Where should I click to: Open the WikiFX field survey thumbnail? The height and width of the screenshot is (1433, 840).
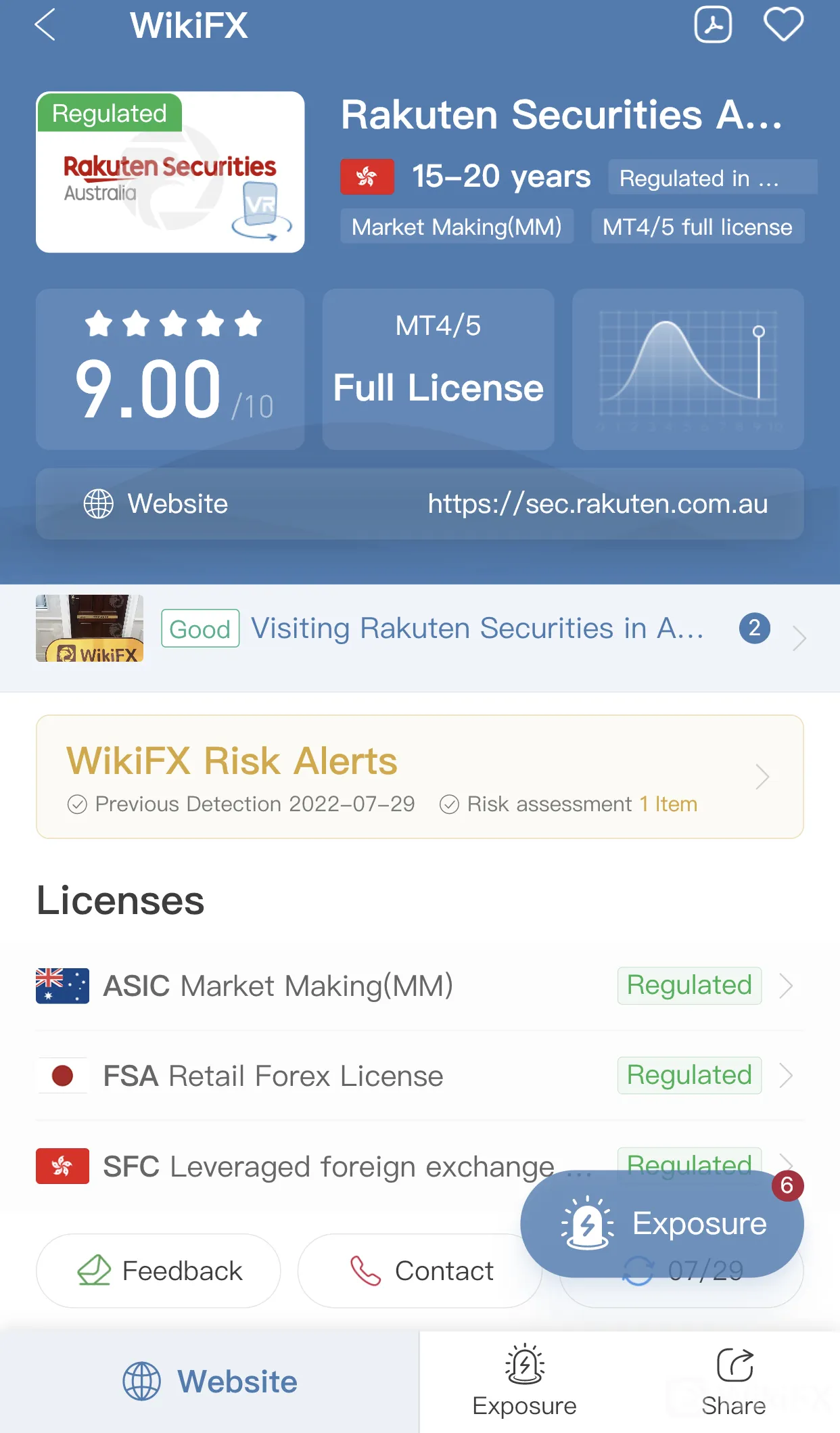point(89,628)
